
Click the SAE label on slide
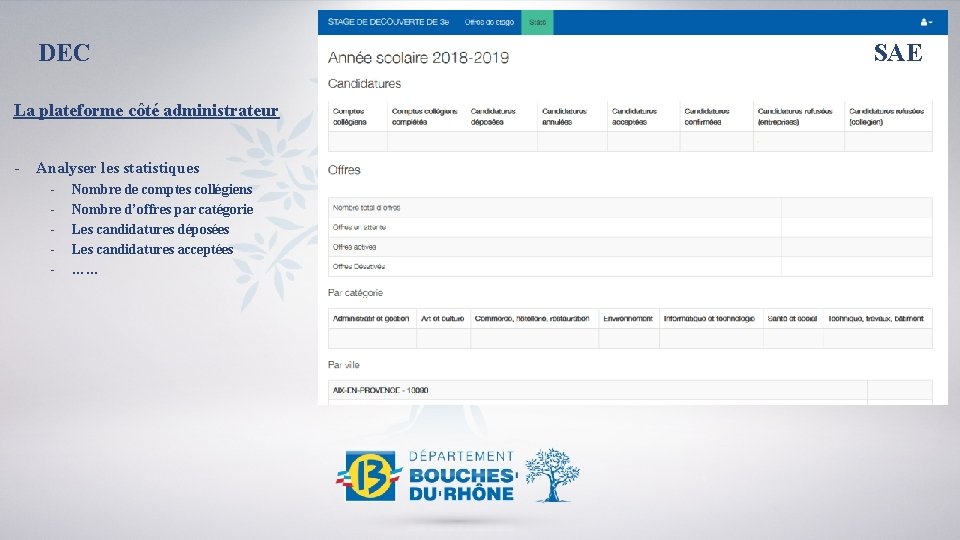pos(898,53)
